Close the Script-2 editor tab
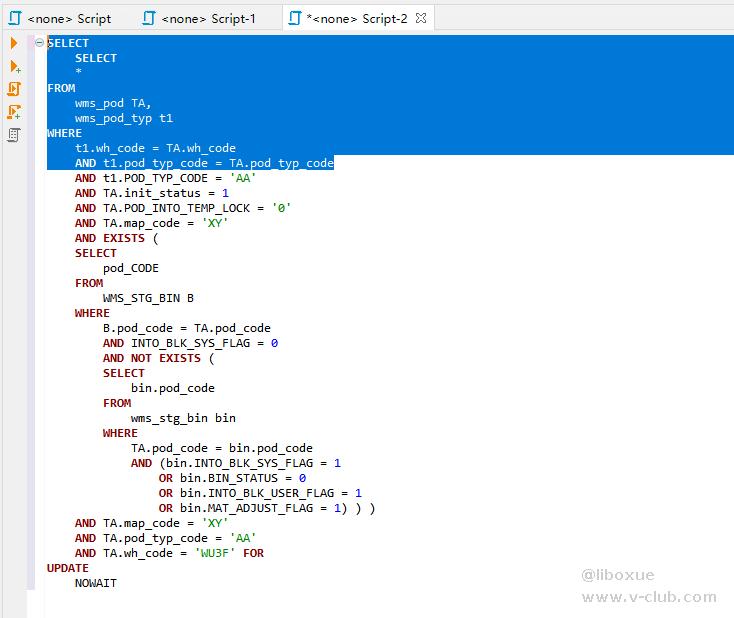The height and width of the screenshot is (618, 734). tap(421, 18)
